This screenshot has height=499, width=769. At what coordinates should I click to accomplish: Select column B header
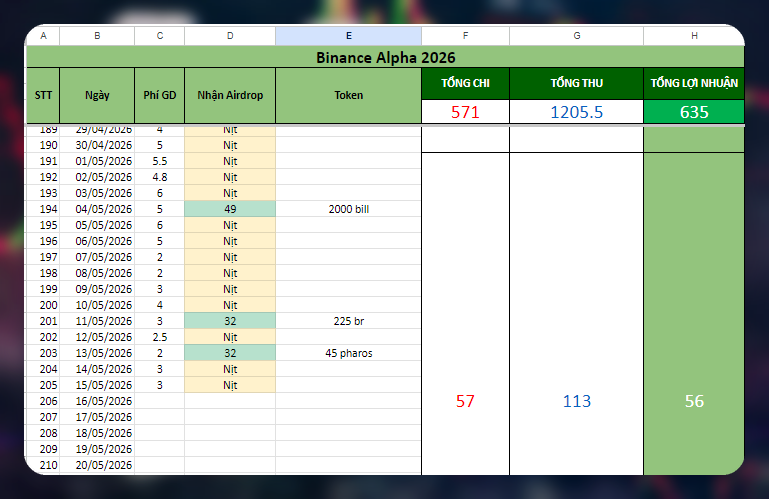click(97, 36)
